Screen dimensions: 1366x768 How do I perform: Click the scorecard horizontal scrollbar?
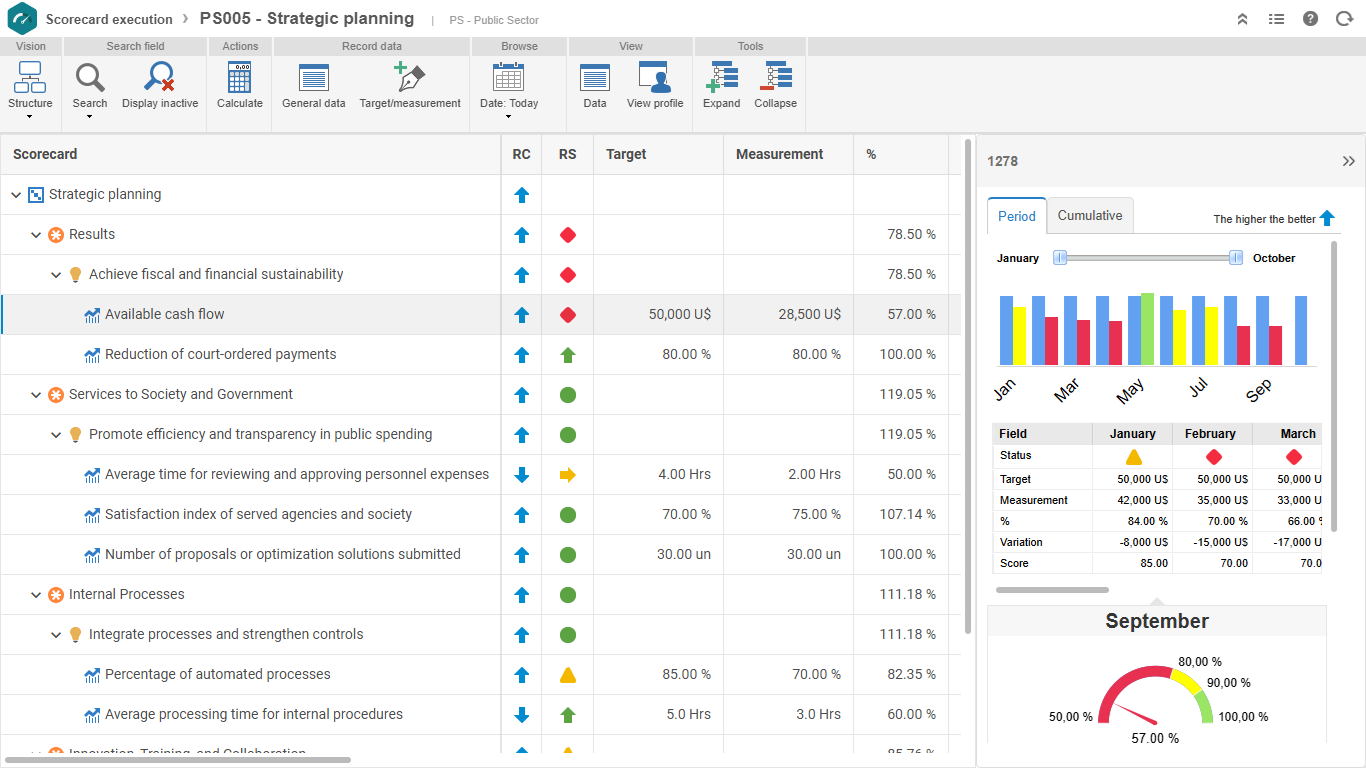(x=177, y=760)
